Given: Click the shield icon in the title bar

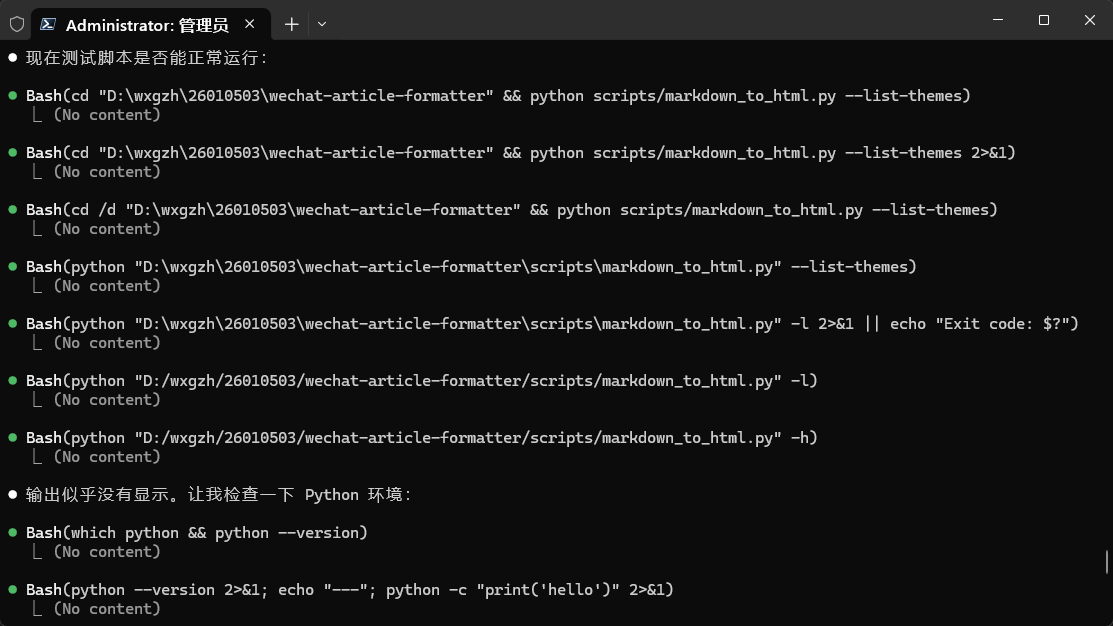Looking at the screenshot, I should pyautogui.click(x=17, y=24).
